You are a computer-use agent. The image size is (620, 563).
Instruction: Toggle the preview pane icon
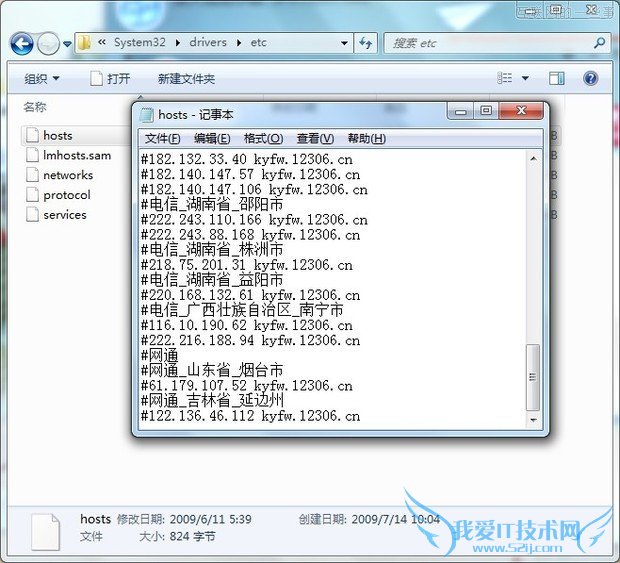click(557, 78)
